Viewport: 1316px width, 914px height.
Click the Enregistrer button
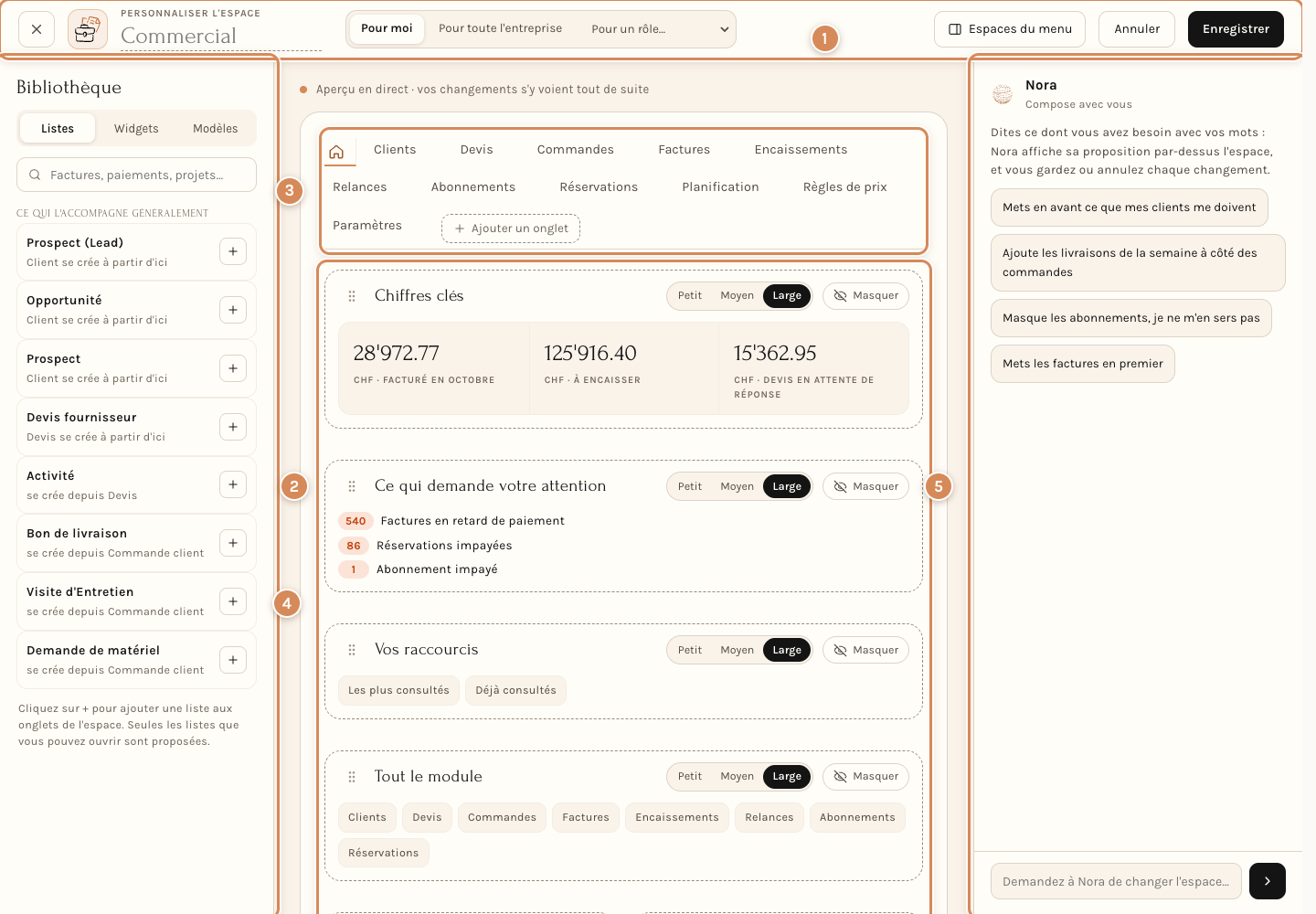pos(1236,29)
